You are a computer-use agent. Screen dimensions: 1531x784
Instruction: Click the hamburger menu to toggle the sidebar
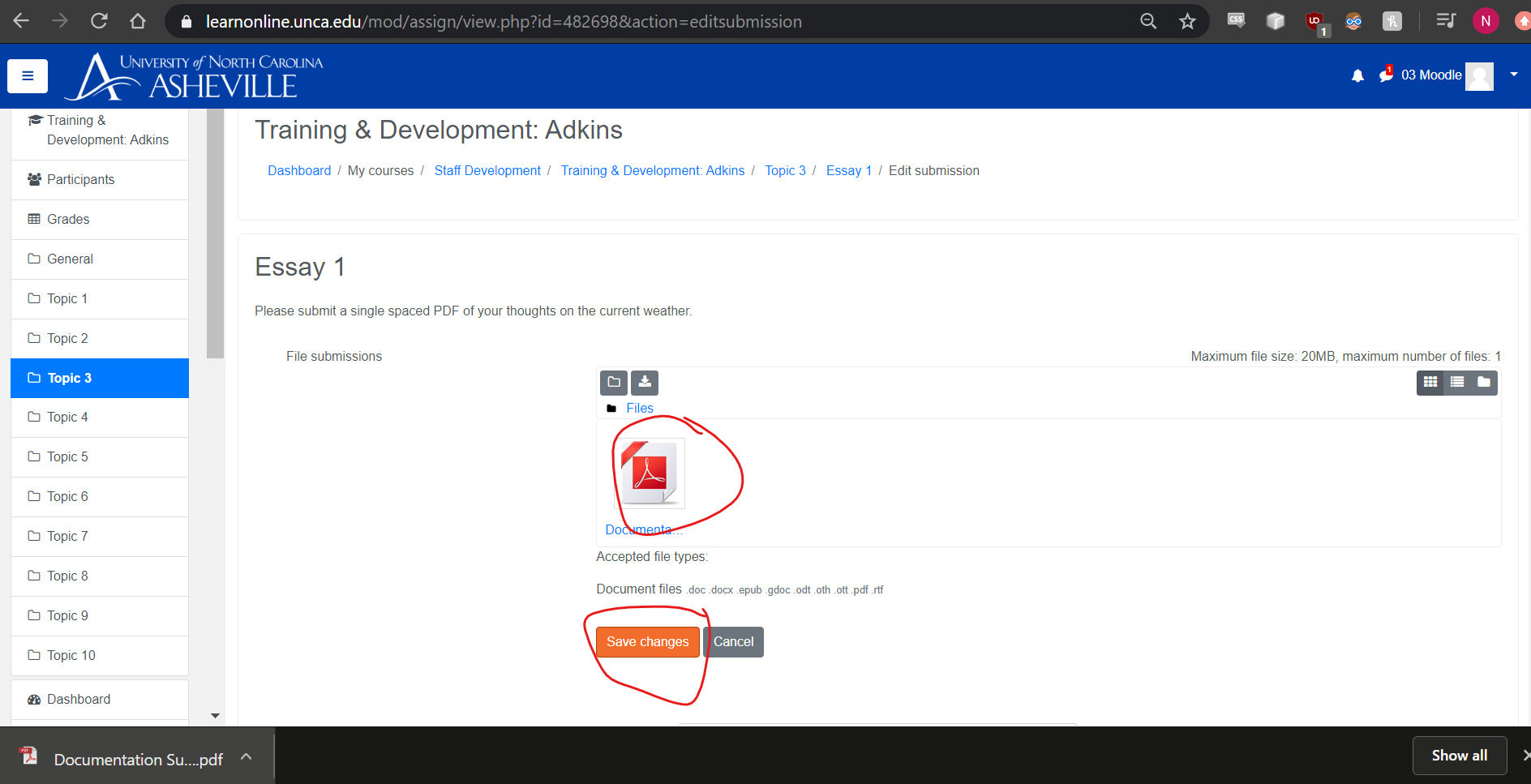click(x=28, y=76)
